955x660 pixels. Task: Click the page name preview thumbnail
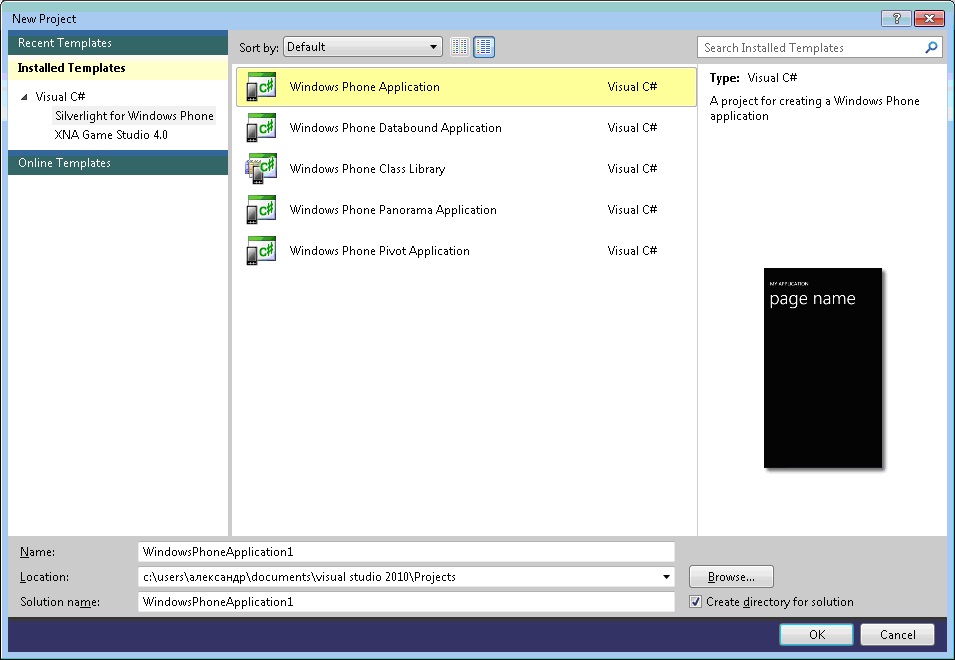click(823, 368)
